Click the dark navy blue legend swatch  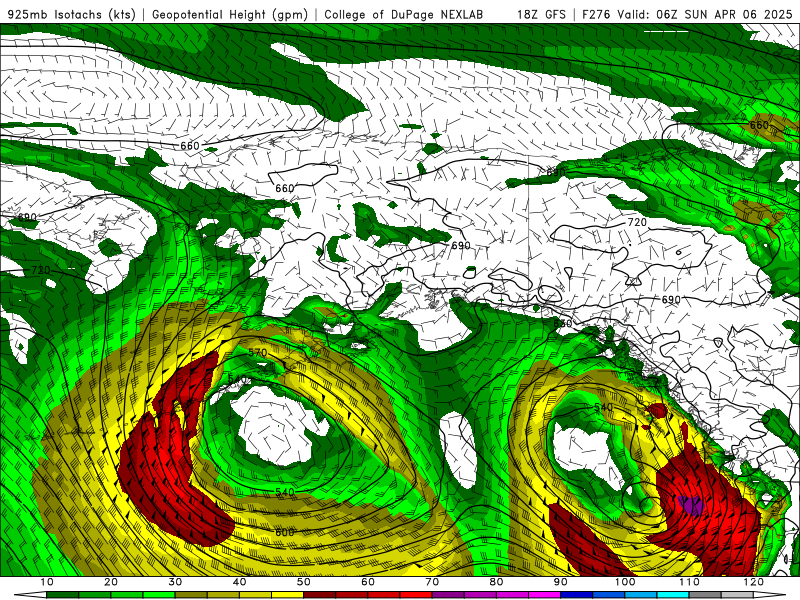pos(577,595)
